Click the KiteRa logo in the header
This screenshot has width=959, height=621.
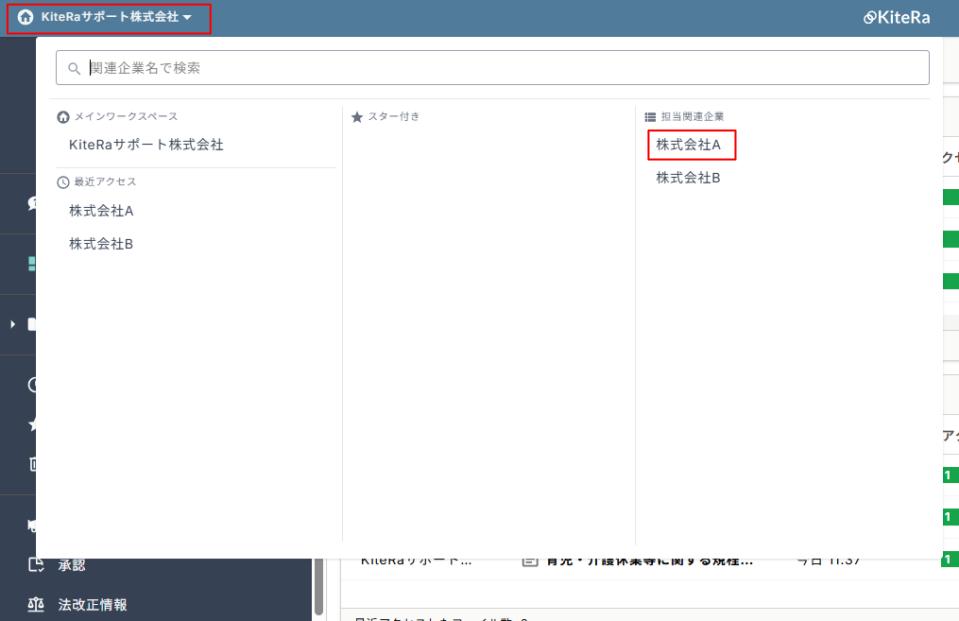point(896,18)
